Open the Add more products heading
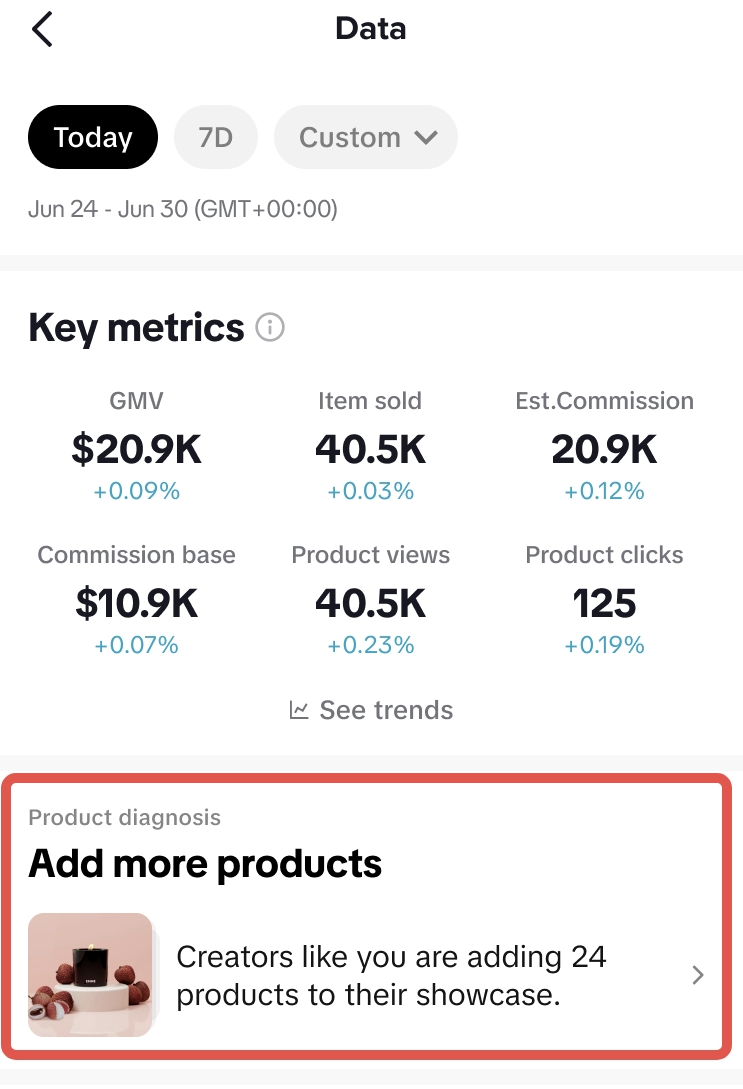The width and height of the screenshot is (743, 1089). 205,863
